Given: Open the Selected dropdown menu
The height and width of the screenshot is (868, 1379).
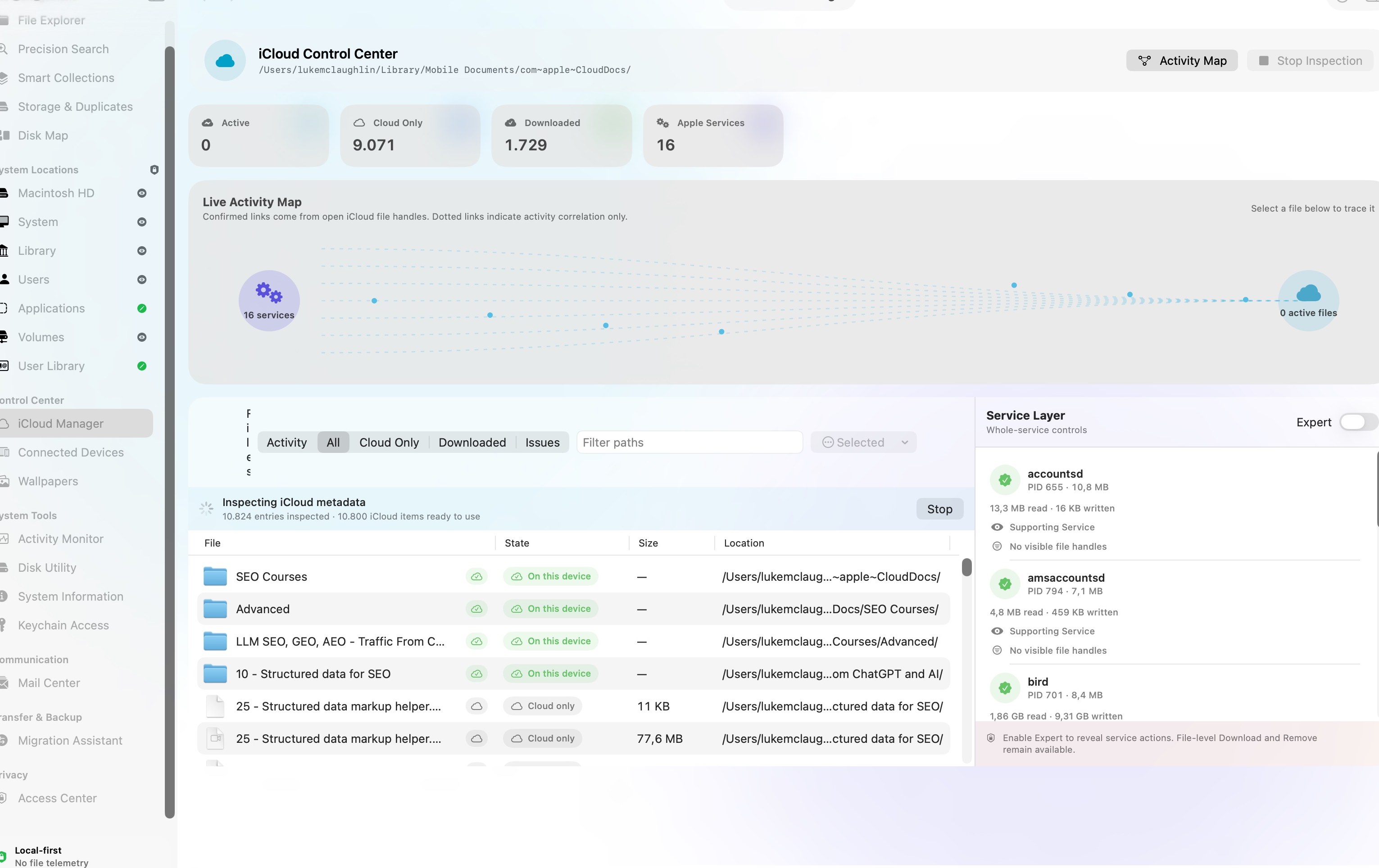Looking at the screenshot, I should coord(864,442).
